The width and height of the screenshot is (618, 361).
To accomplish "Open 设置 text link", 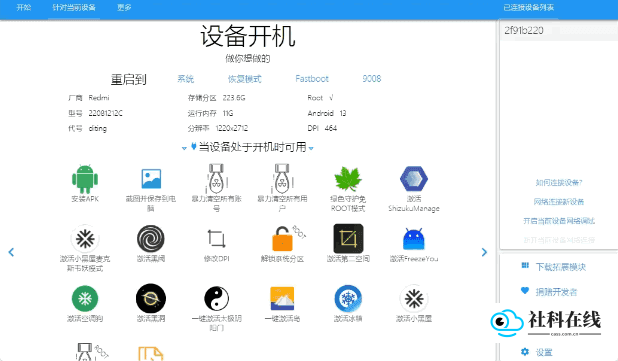I will (544, 352).
